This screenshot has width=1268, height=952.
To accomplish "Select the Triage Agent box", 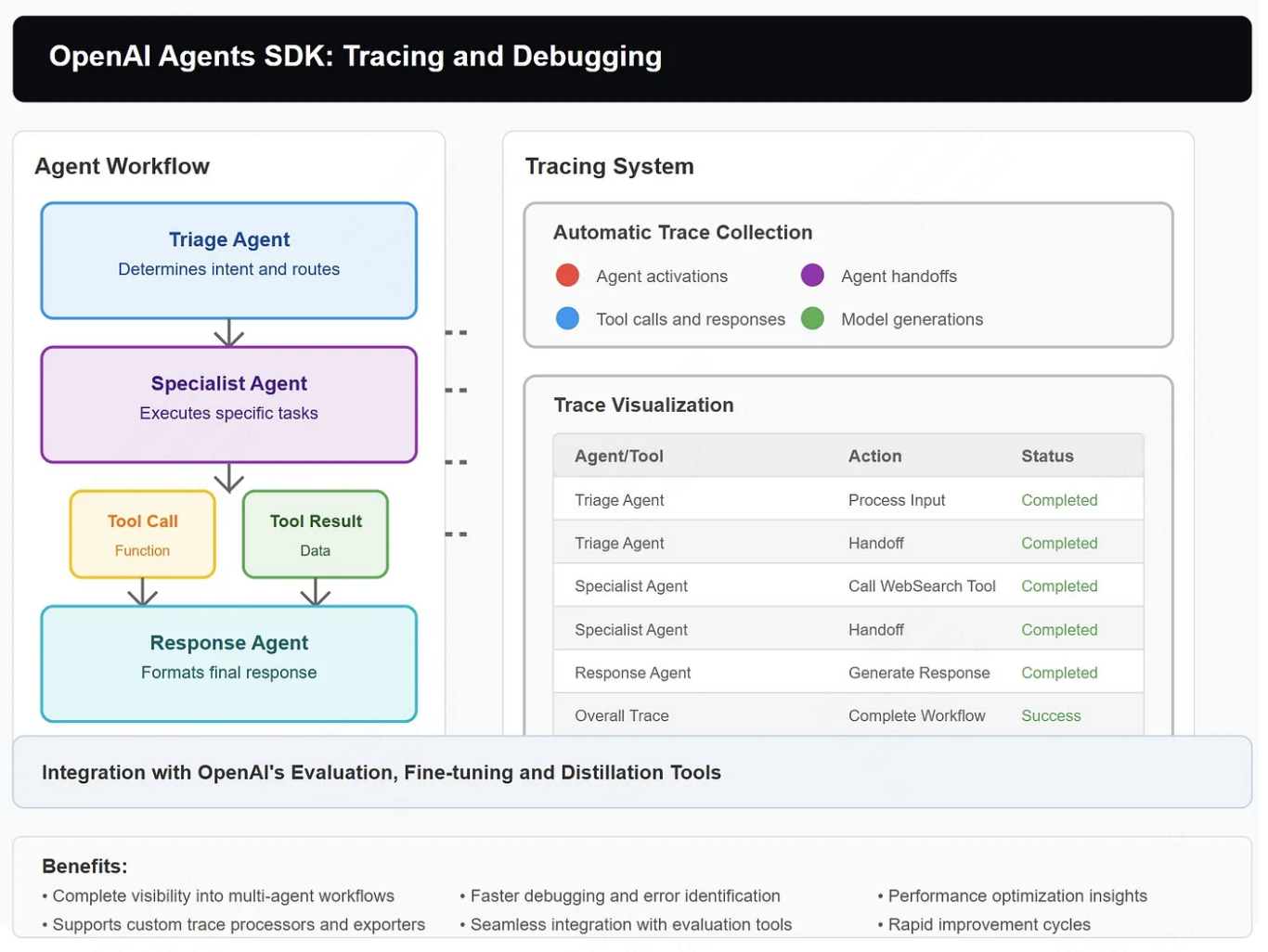I will [x=229, y=261].
